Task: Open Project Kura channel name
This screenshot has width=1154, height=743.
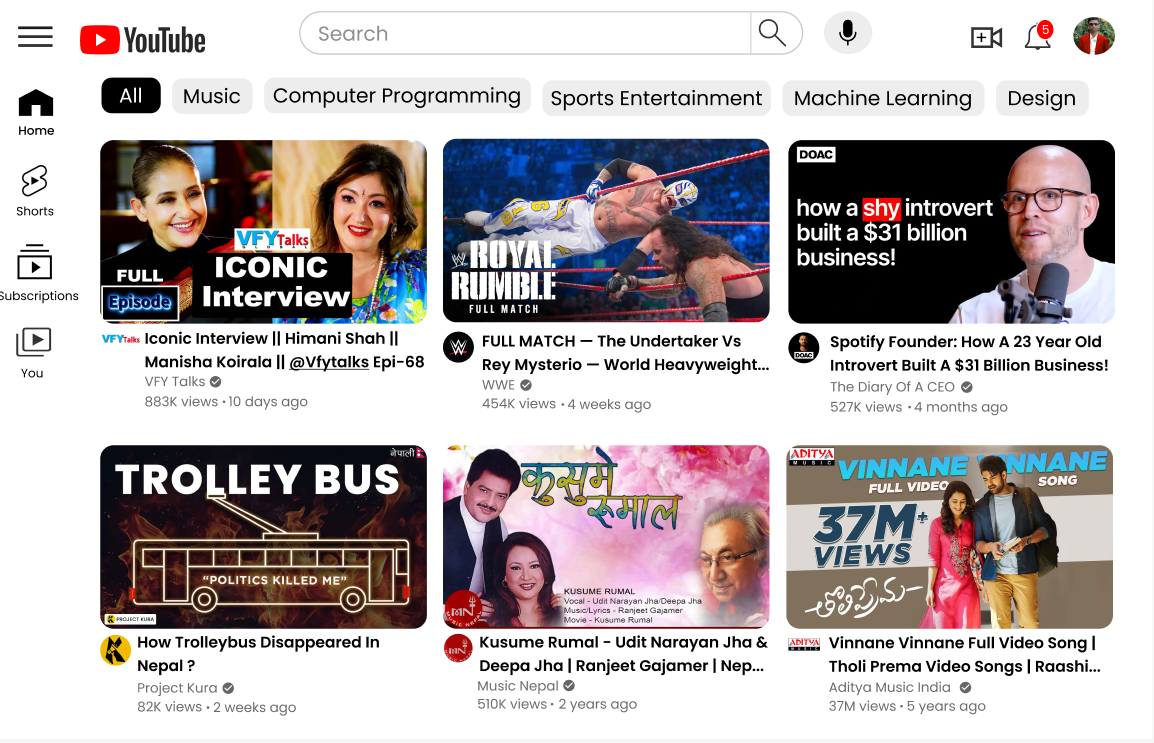Action: click(177, 688)
